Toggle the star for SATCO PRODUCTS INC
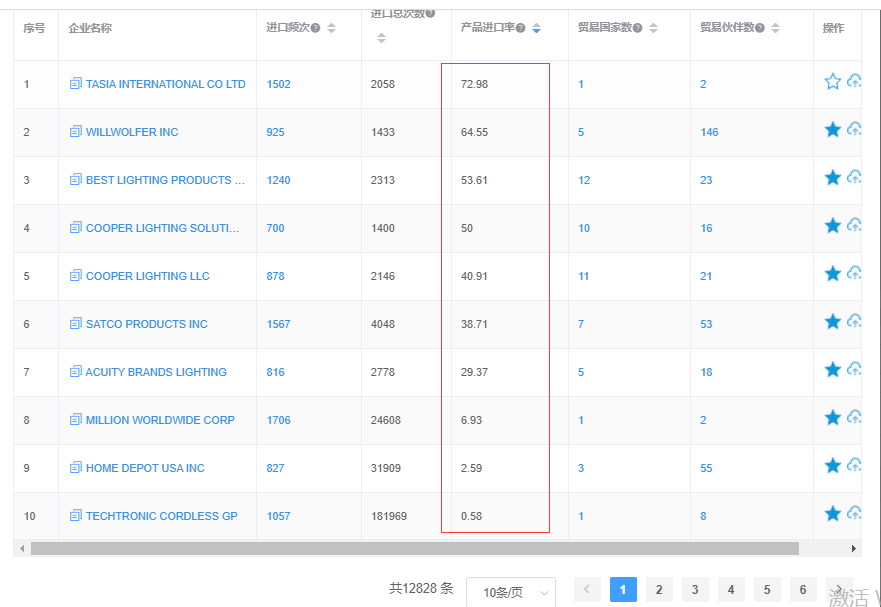This screenshot has width=881, height=607. tap(832, 322)
